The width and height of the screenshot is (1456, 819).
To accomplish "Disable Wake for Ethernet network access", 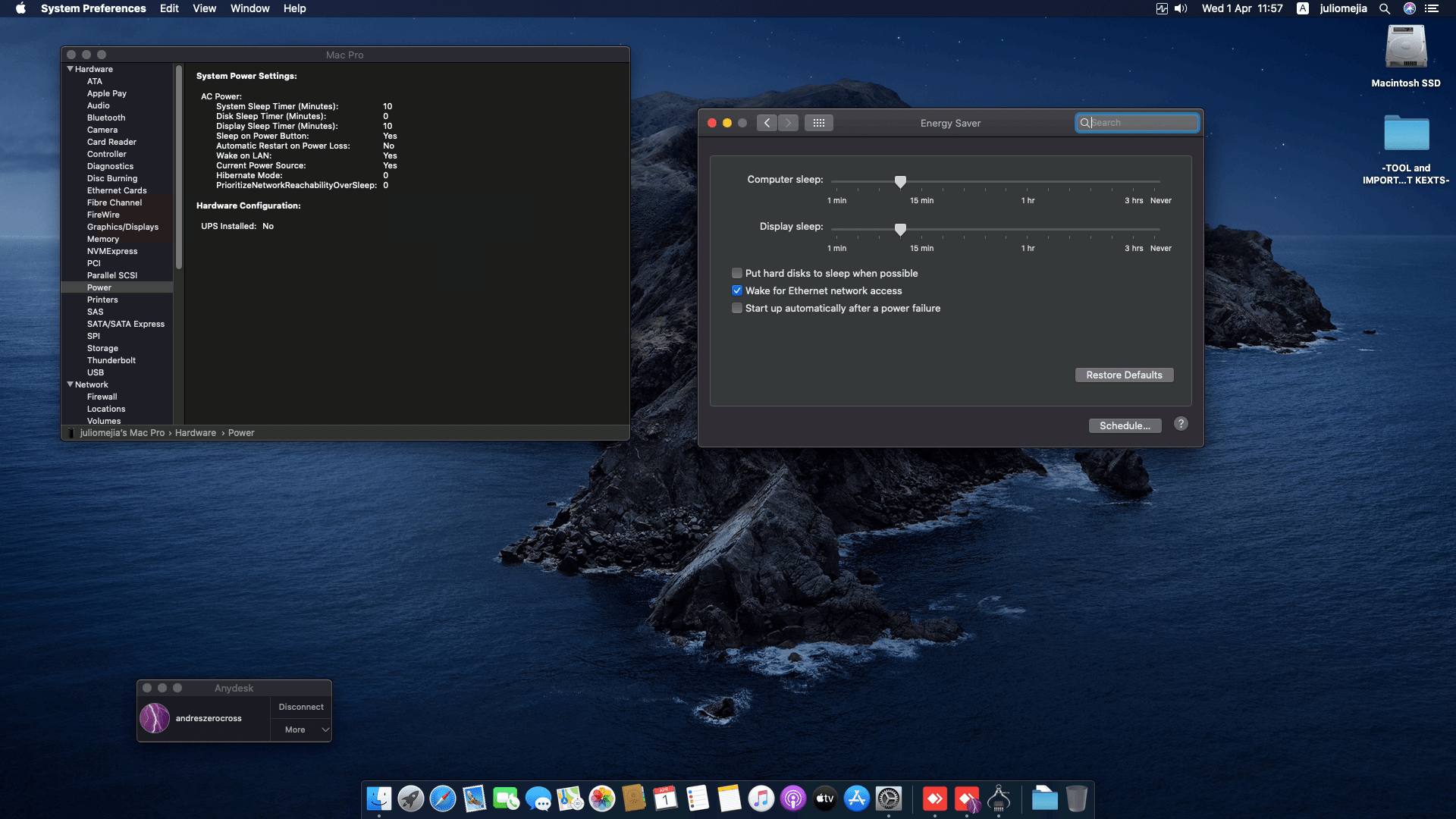I will pos(736,290).
